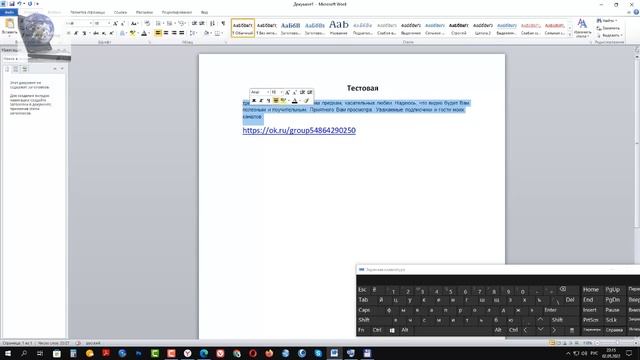This screenshot has height=360, width=640.
Task: Toggle superscript formatting in the ribbon
Action: pos(111,33)
